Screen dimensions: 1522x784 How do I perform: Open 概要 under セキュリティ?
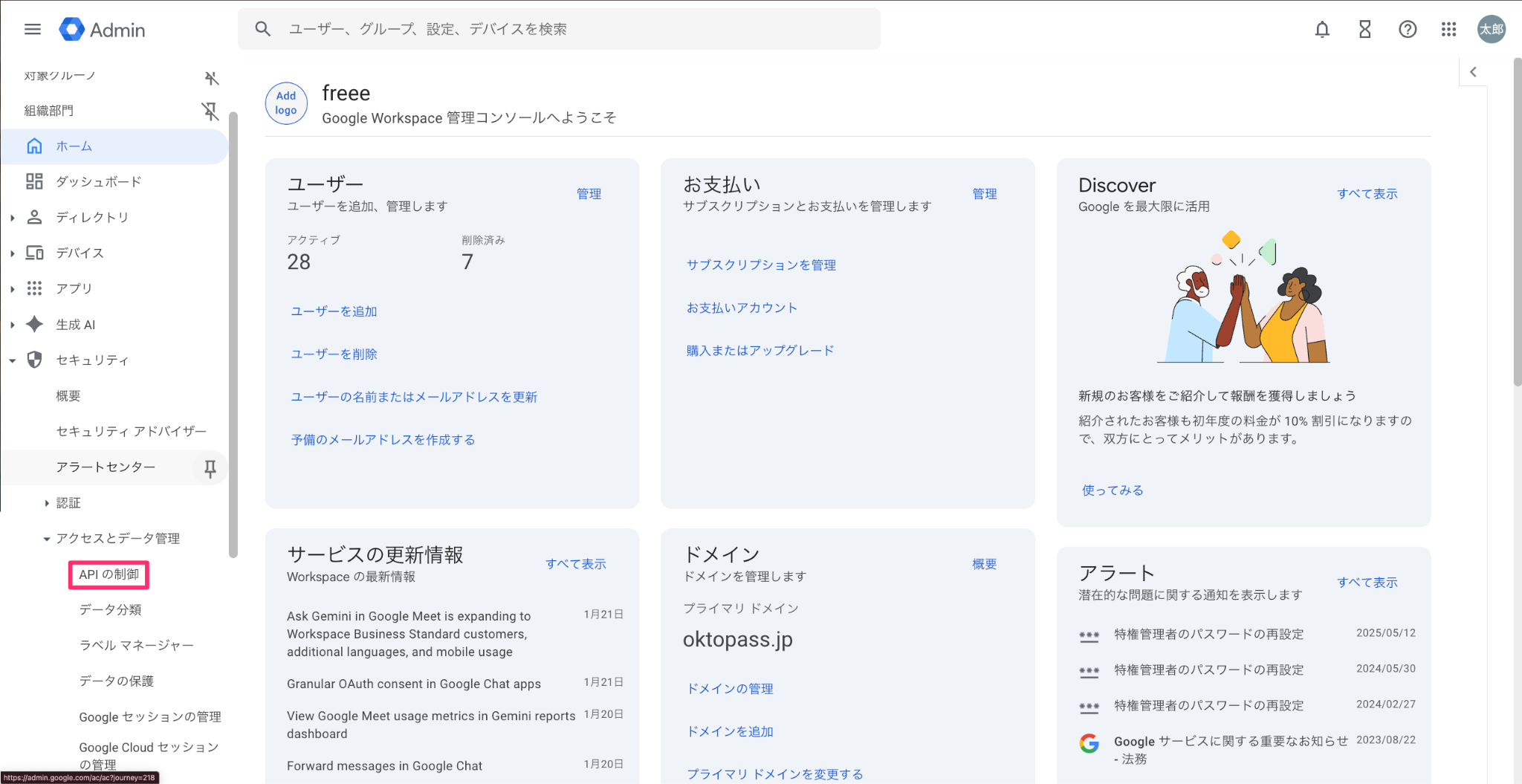68,396
